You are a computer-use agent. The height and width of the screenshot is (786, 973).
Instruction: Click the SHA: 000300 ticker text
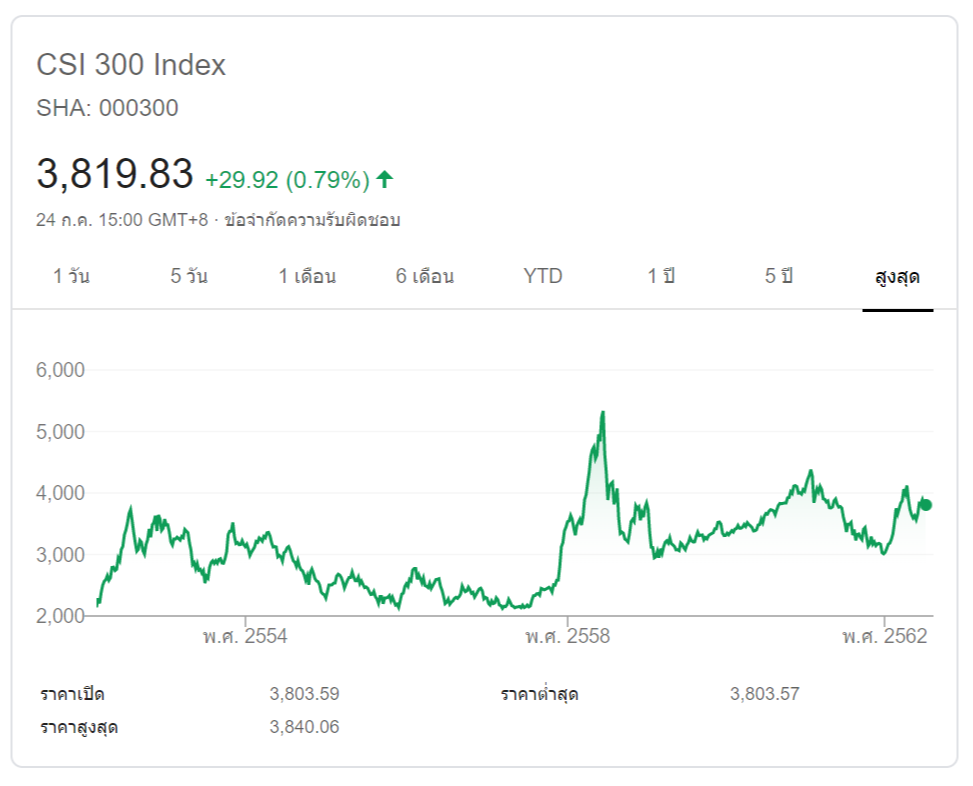[x=107, y=108]
